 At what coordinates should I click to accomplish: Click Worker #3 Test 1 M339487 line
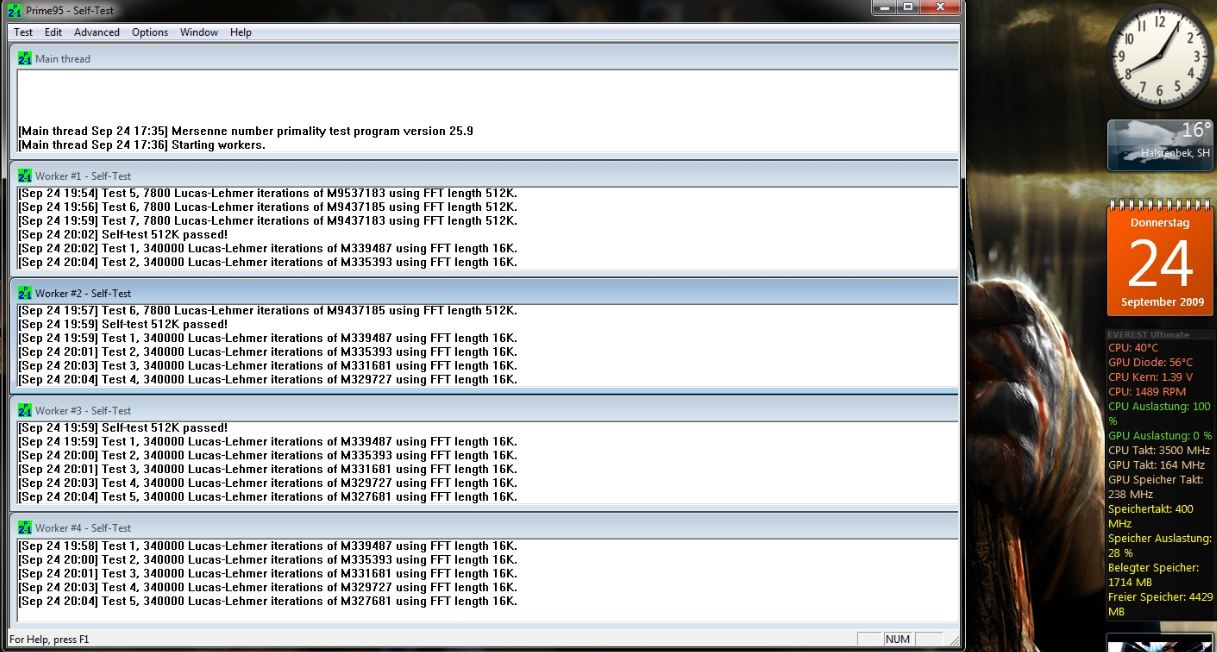268,441
